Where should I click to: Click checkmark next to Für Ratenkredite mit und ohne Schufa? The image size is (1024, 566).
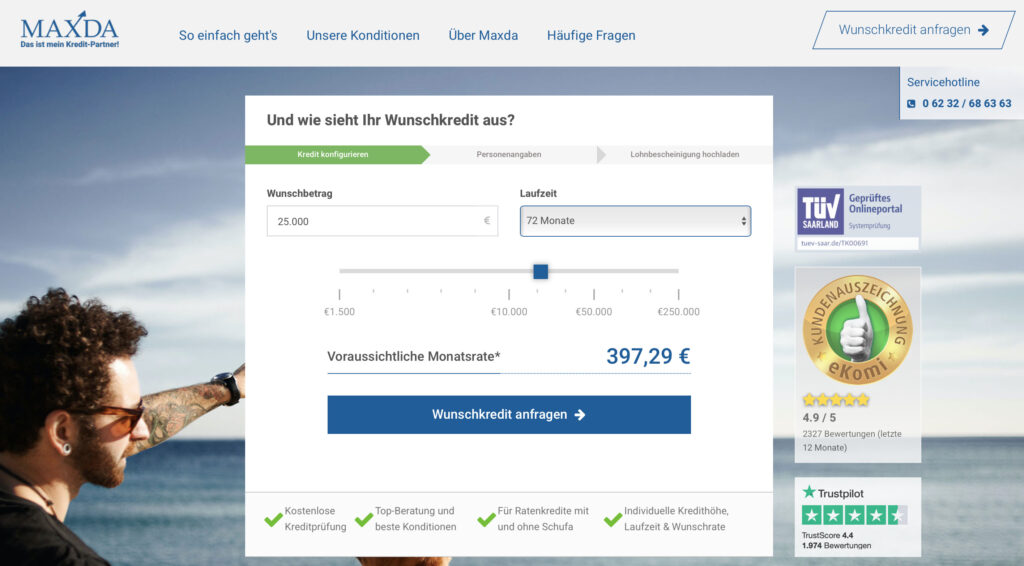487,520
